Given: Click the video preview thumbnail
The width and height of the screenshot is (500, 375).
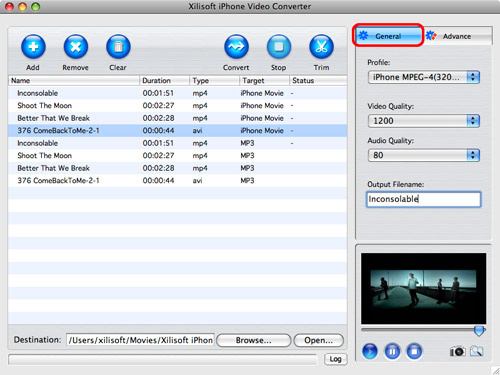Looking at the screenshot, I should click(423, 288).
